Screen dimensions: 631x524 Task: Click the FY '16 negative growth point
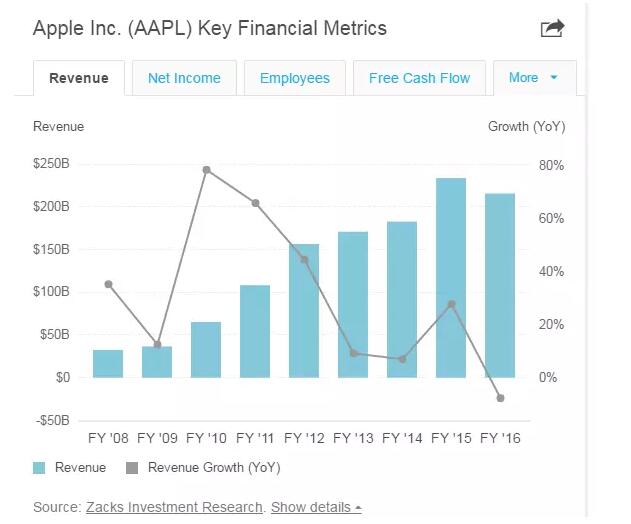click(500, 398)
